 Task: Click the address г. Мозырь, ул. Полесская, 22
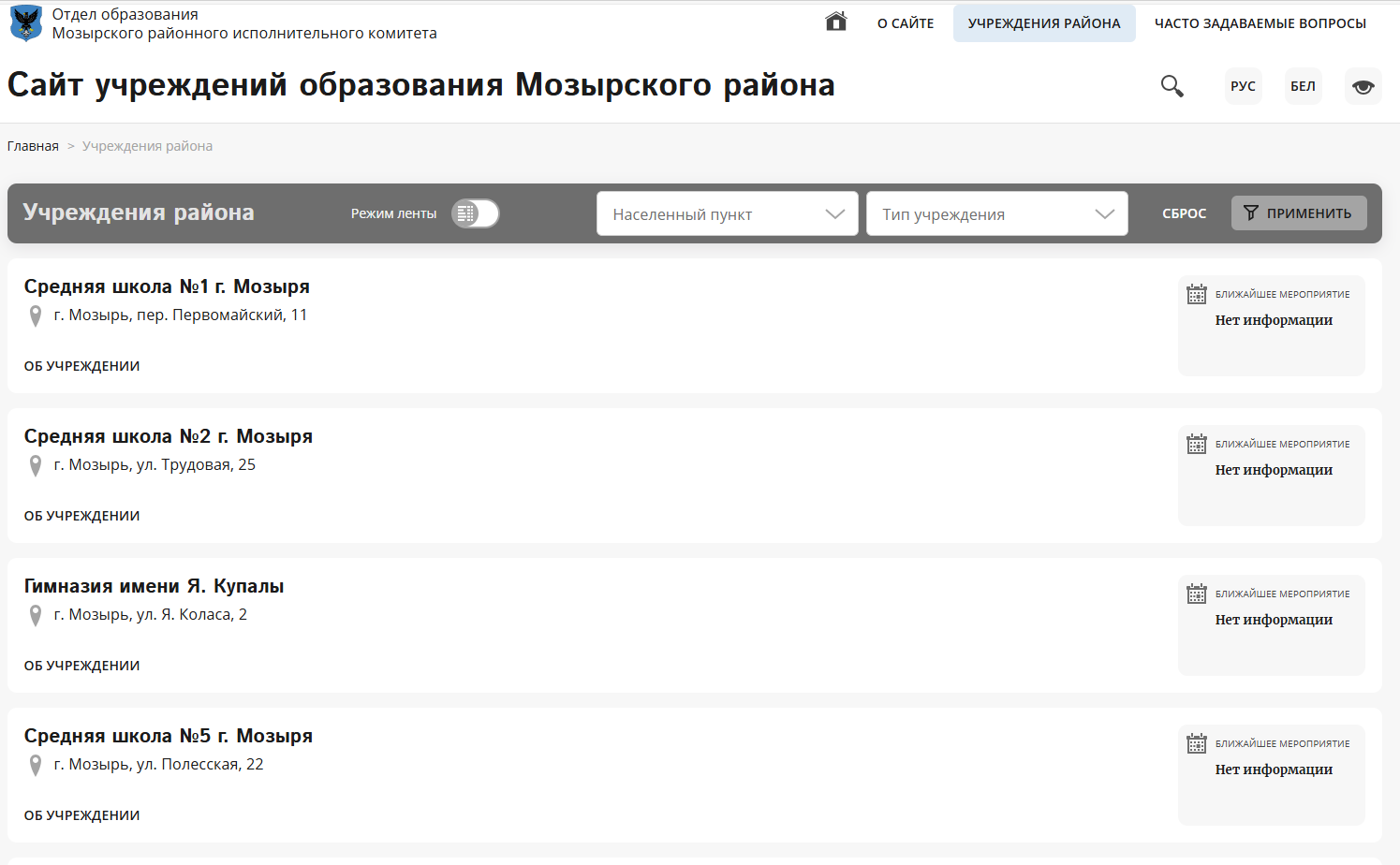(159, 765)
